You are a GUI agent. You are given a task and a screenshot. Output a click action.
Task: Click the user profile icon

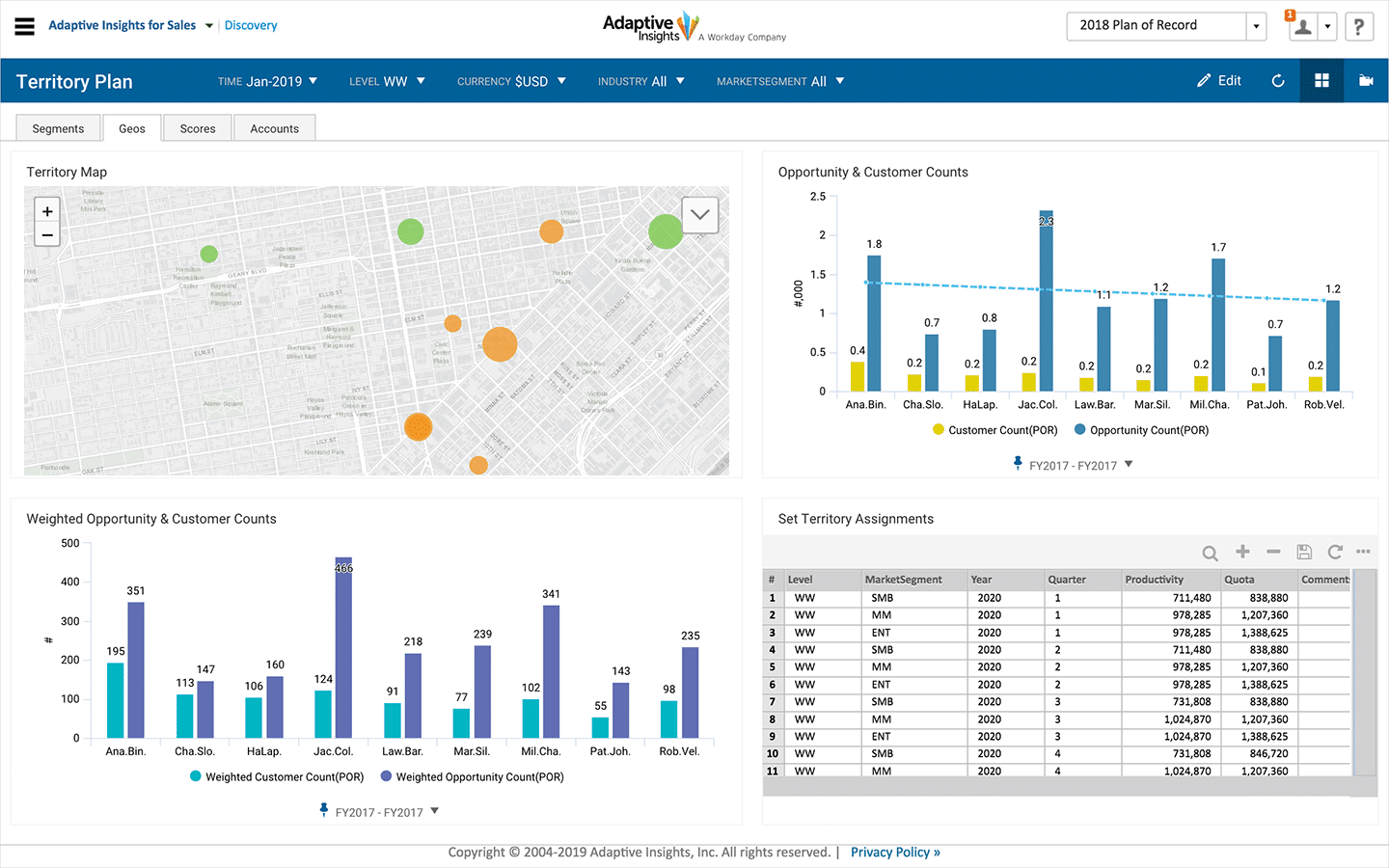[1302, 27]
